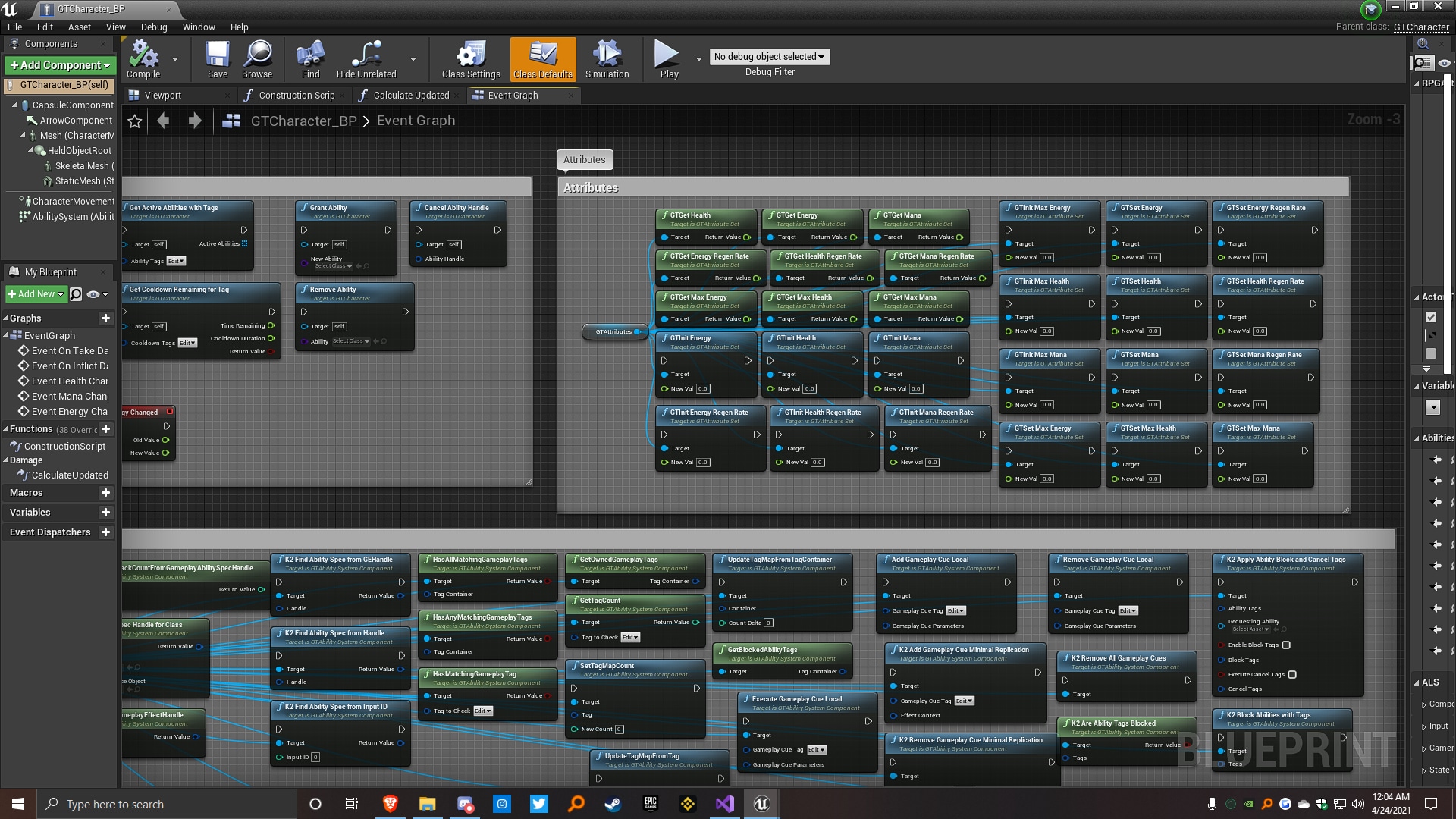
Task: Open Visual Studio from taskbar
Action: pos(724,804)
